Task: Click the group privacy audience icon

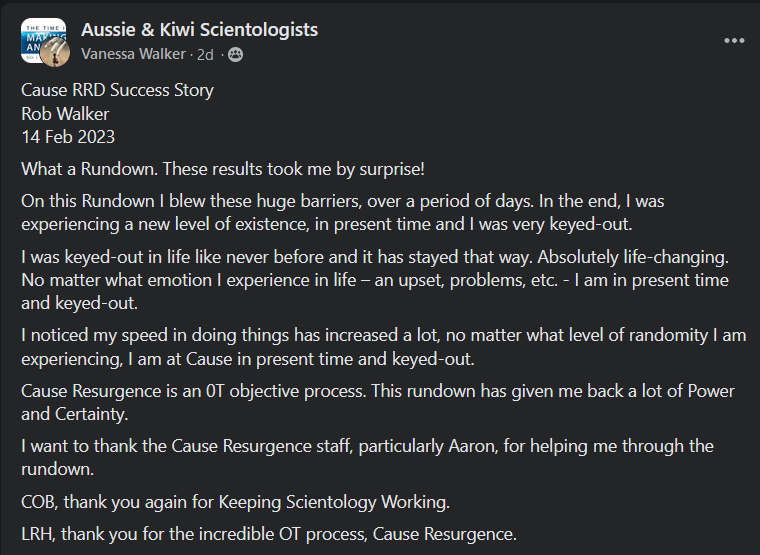Action: (236, 54)
